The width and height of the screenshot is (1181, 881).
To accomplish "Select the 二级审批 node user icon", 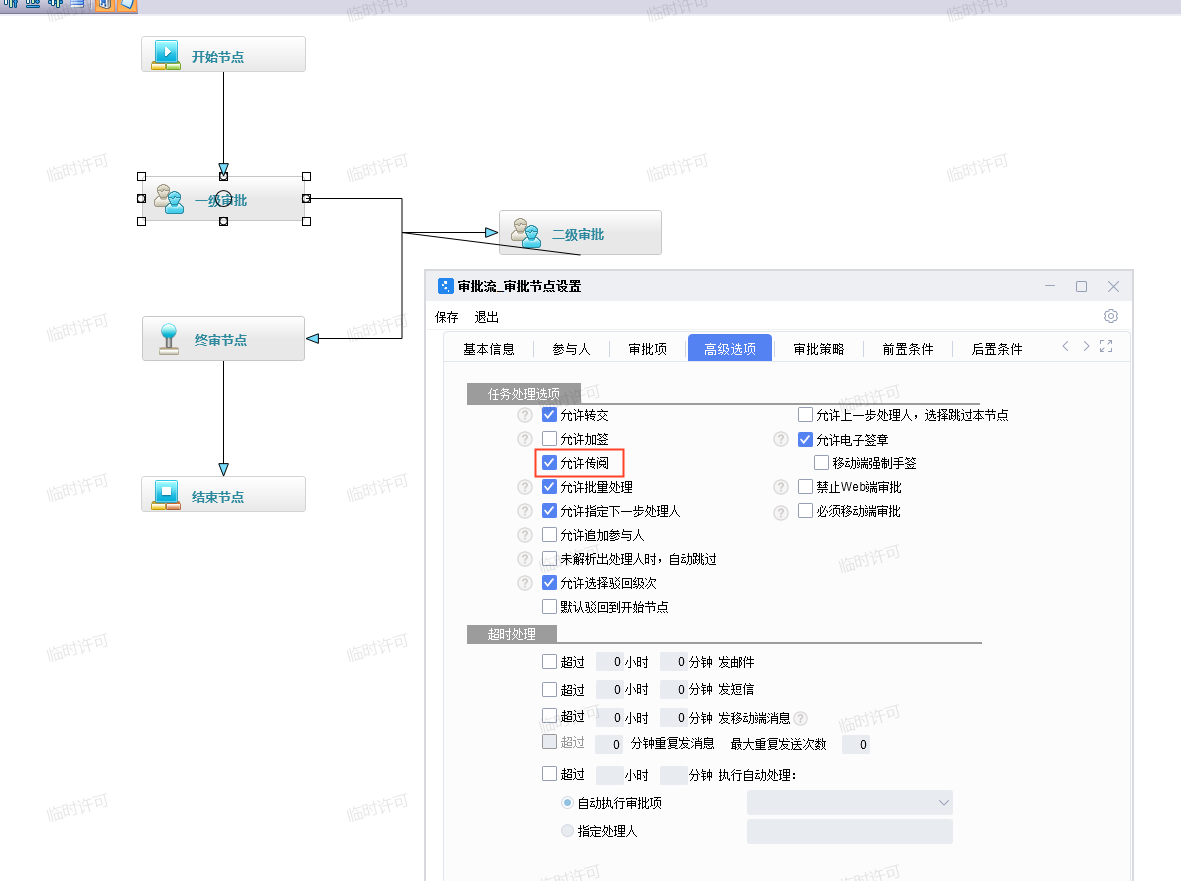I will 525,233.
